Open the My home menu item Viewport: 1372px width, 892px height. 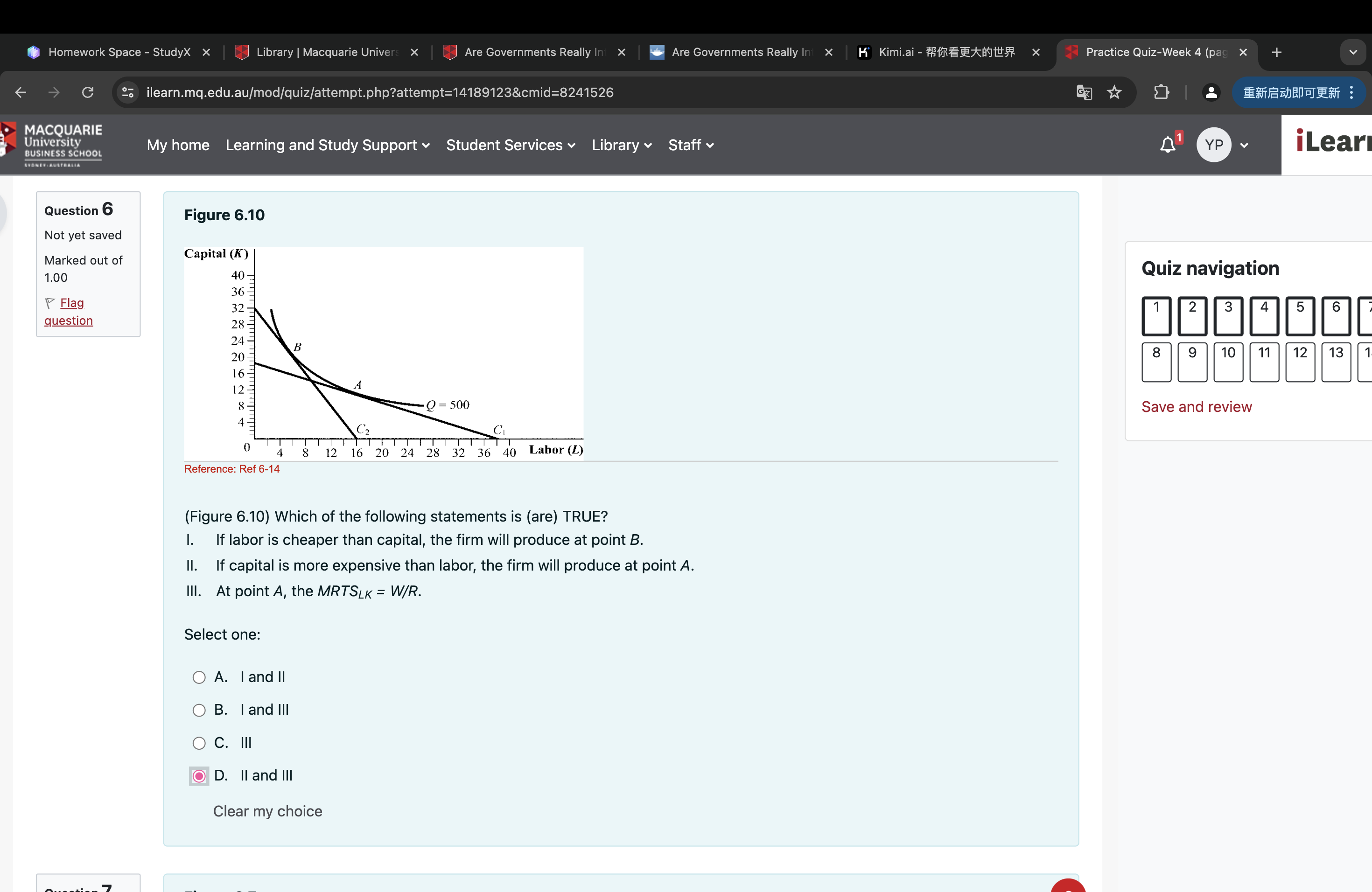click(x=178, y=145)
